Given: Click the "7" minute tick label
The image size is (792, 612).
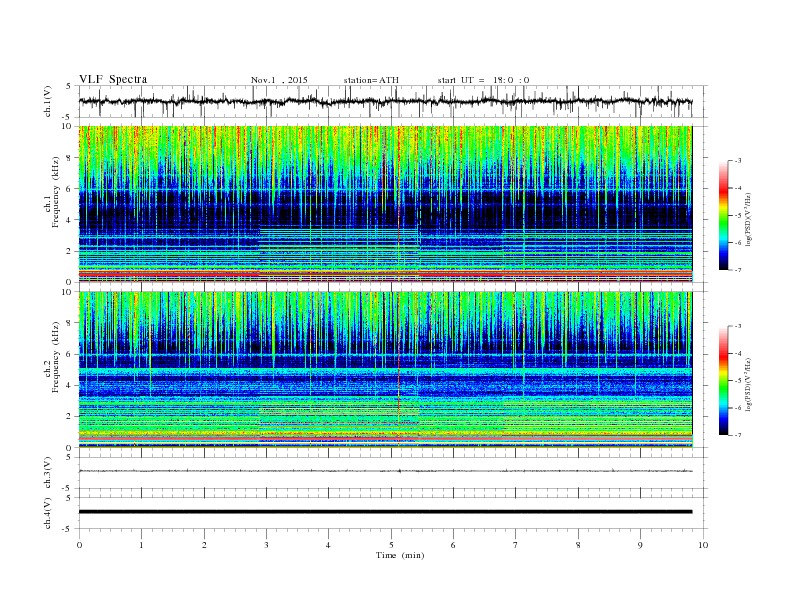Looking at the screenshot, I should pos(516,545).
